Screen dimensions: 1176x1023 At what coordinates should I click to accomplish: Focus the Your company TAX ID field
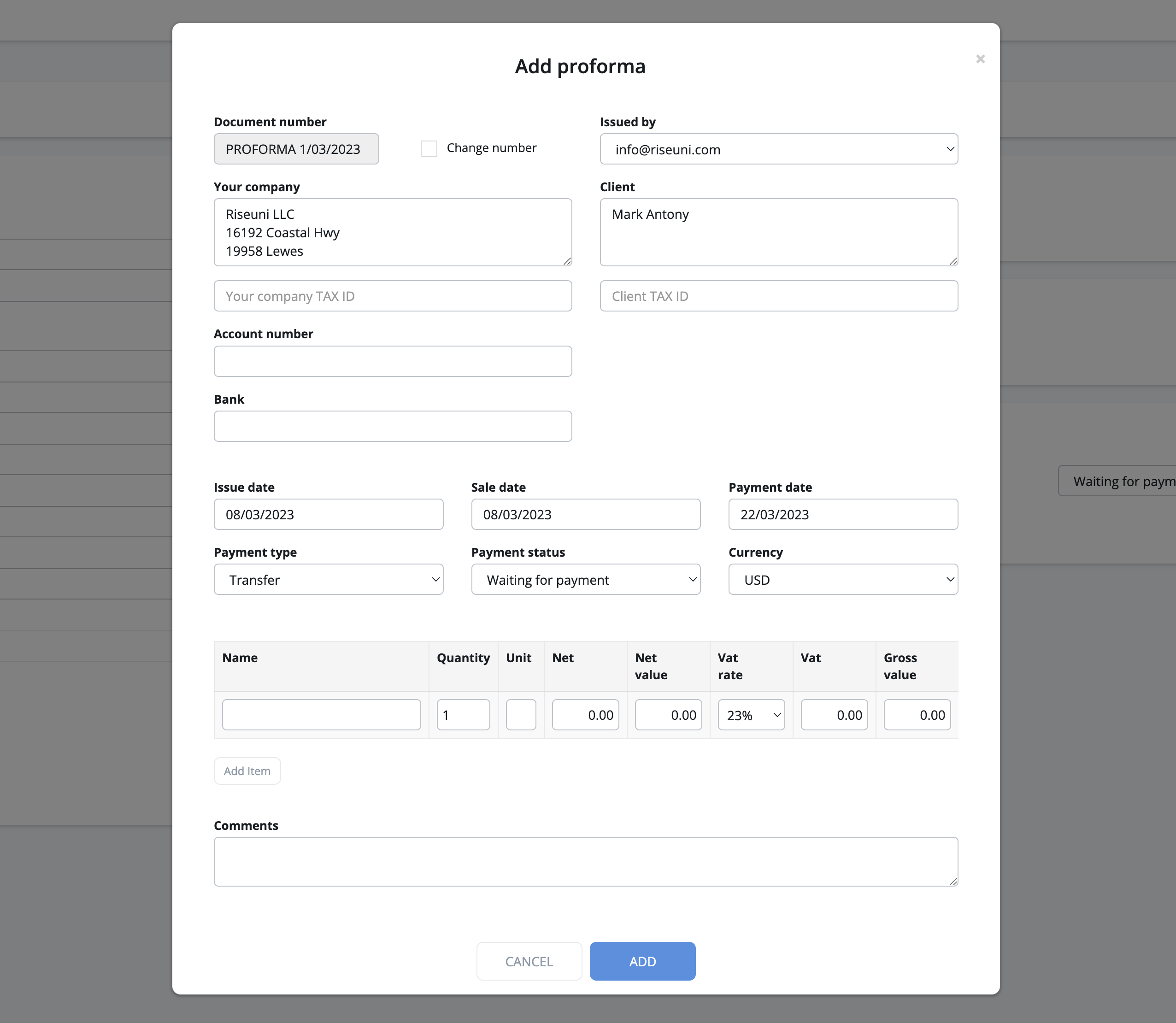(392, 296)
